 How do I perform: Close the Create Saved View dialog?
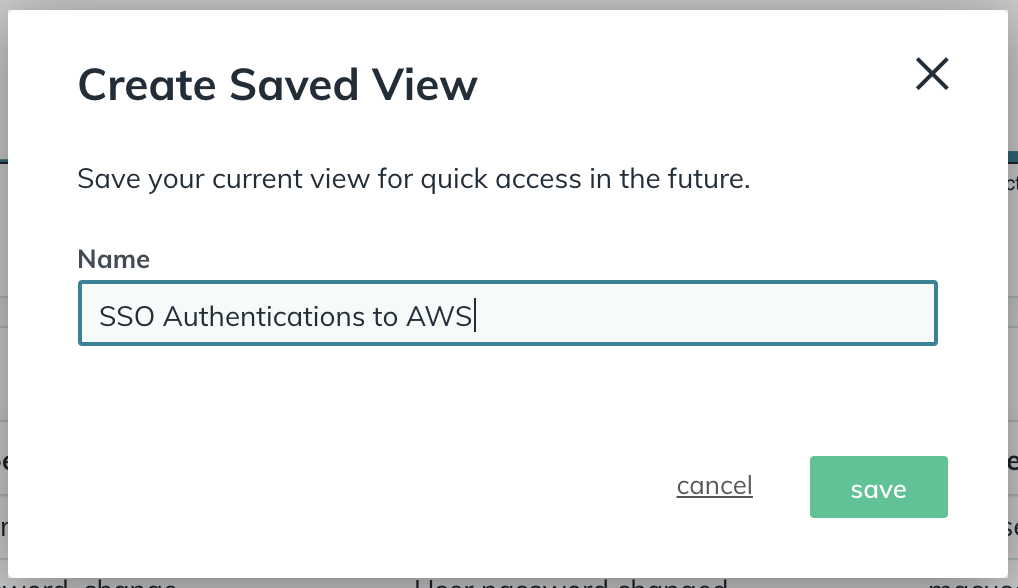932,74
